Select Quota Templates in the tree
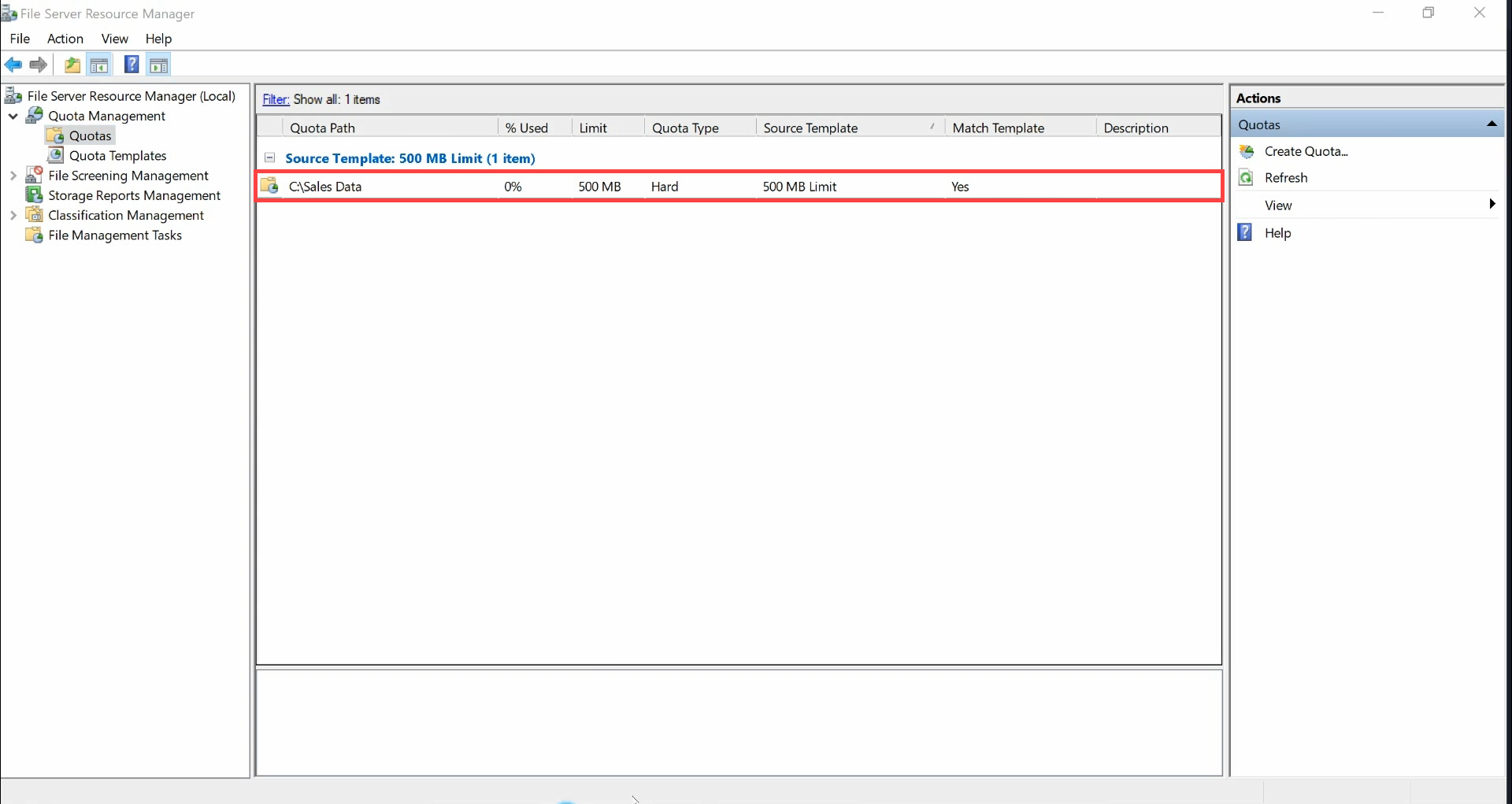Viewport: 1512px width, 804px height. coord(117,155)
